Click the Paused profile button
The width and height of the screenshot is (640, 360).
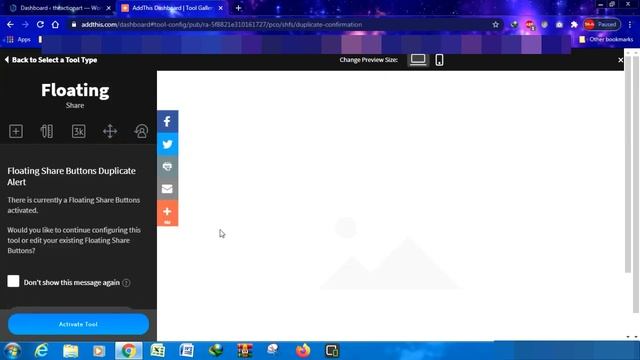tap(602, 24)
